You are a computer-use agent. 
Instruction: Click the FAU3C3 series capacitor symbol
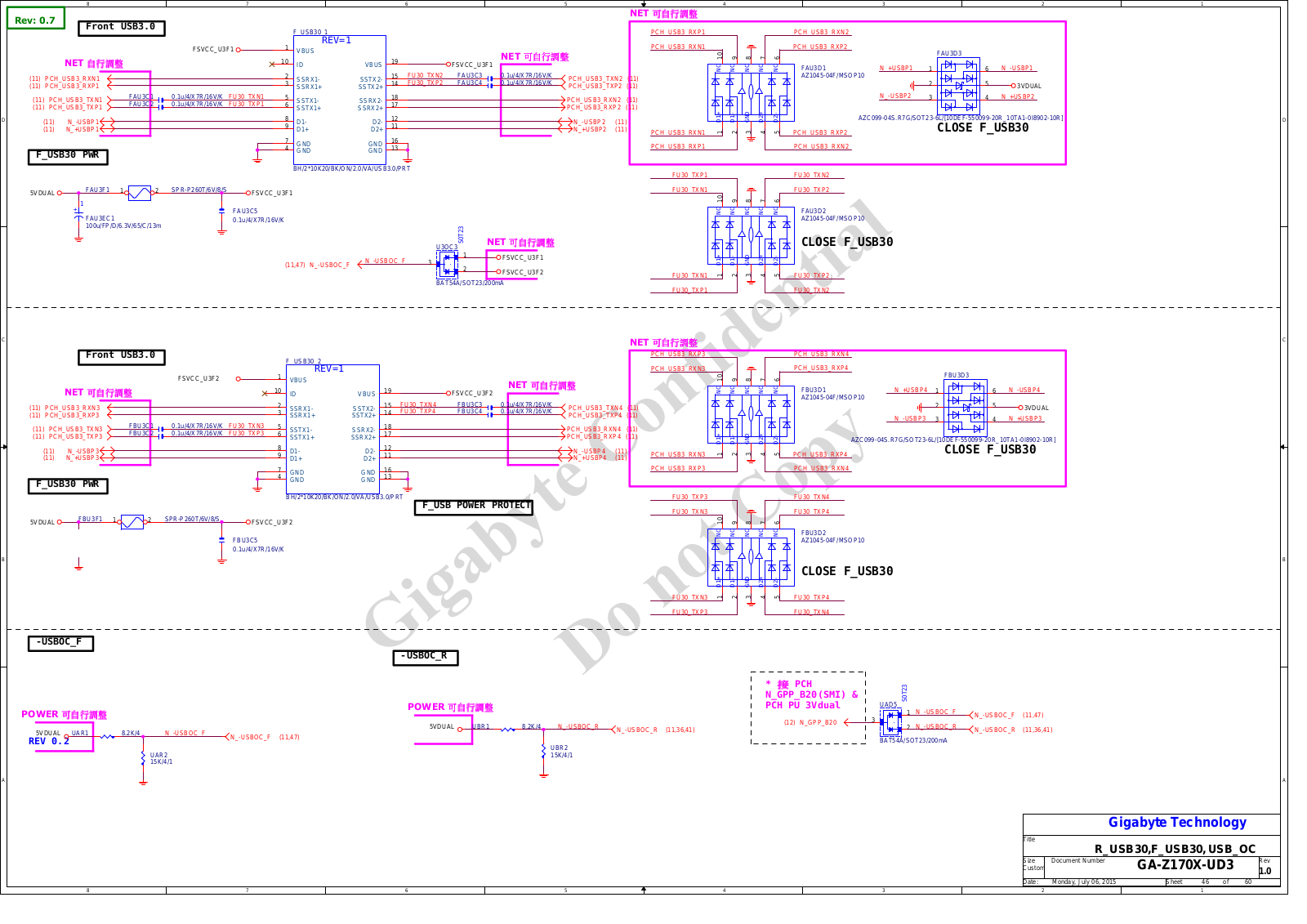click(490, 79)
